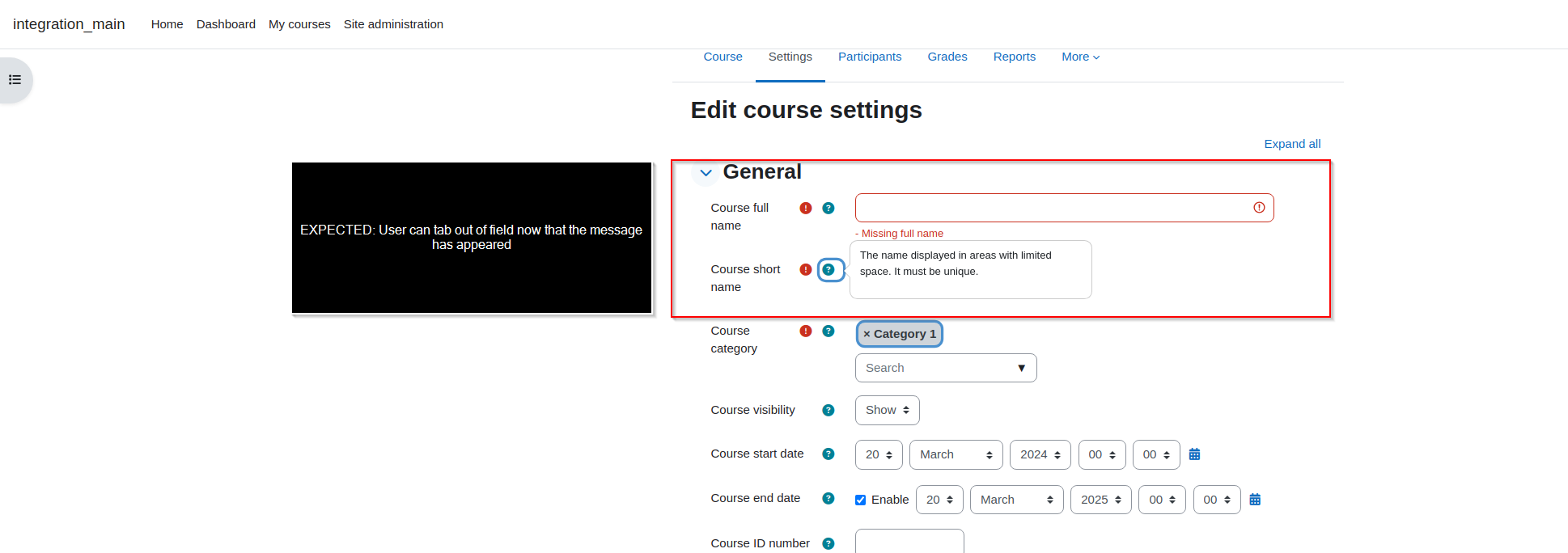
Task: Collapse the General section chevron
Action: (x=706, y=173)
